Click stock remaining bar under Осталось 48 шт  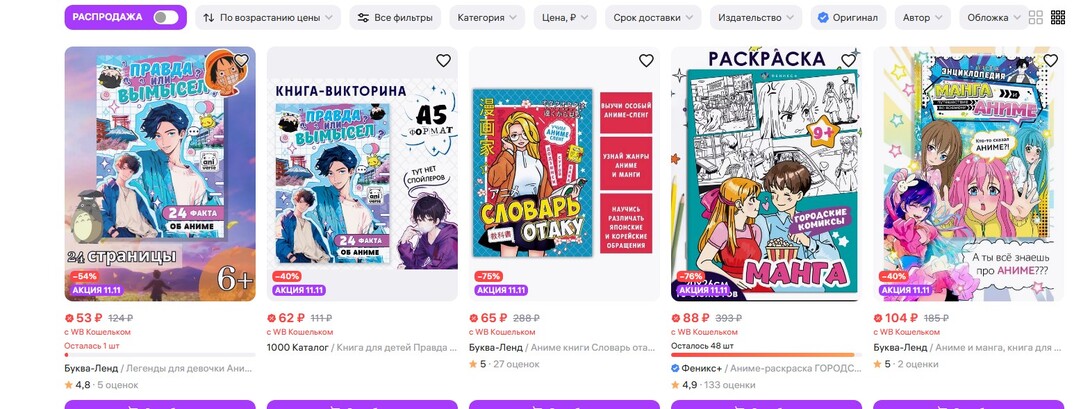[766, 355]
